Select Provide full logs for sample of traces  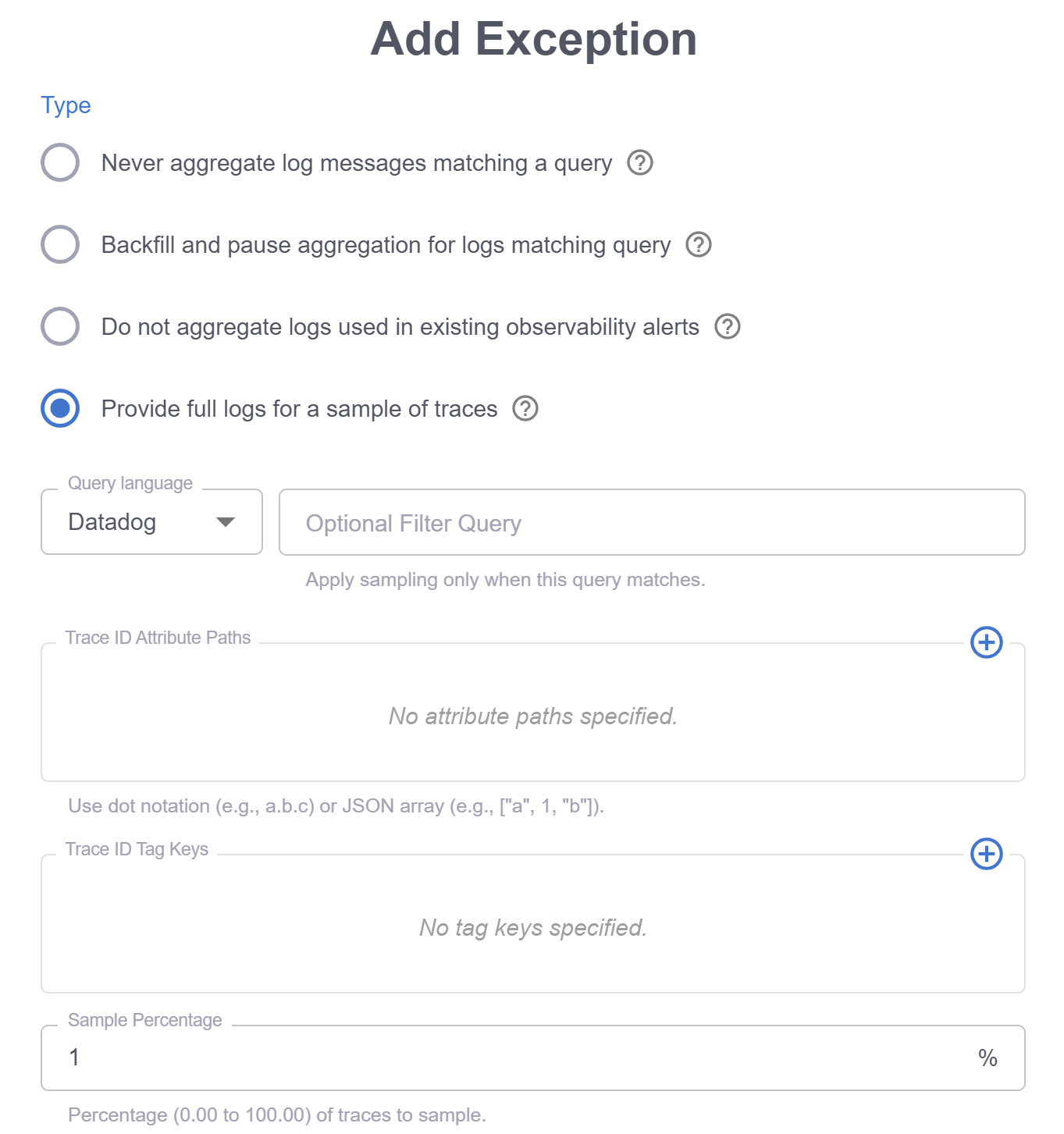60,408
